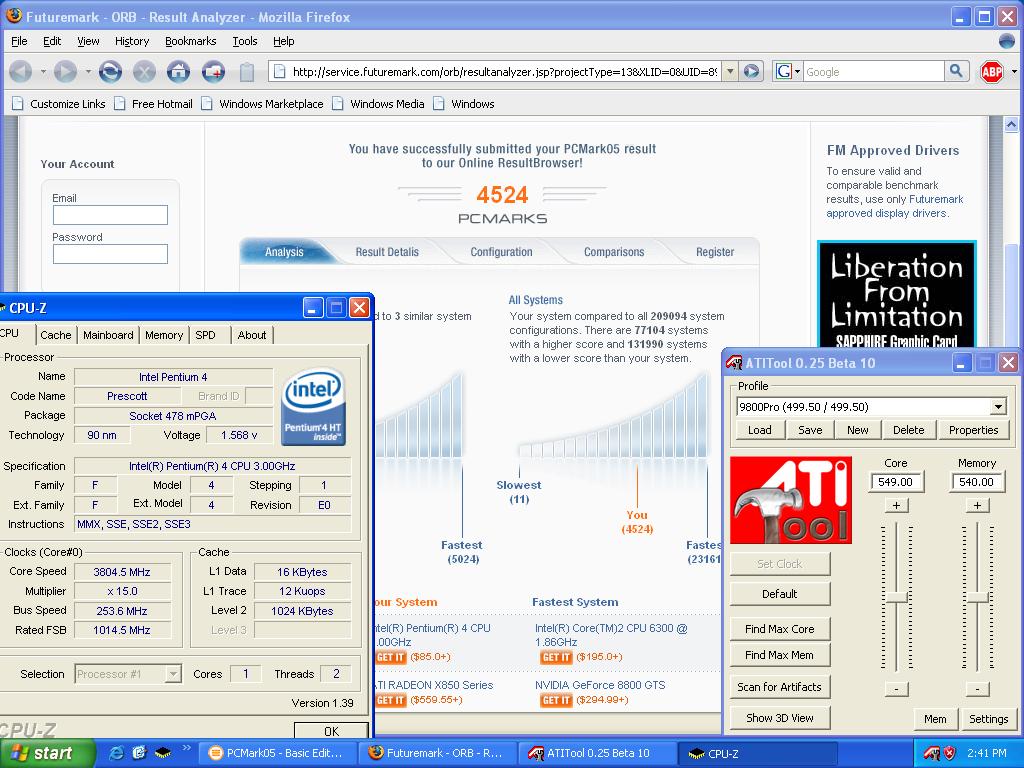The width and height of the screenshot is (1024, 768).
Task: Click the Memory clock slider handle
Action: tap(977, 597)
